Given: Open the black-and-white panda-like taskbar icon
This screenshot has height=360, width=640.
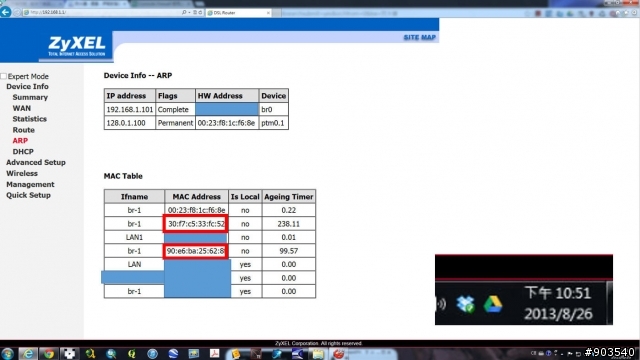Looking at the screenshot, I should (x=69, y=353).
